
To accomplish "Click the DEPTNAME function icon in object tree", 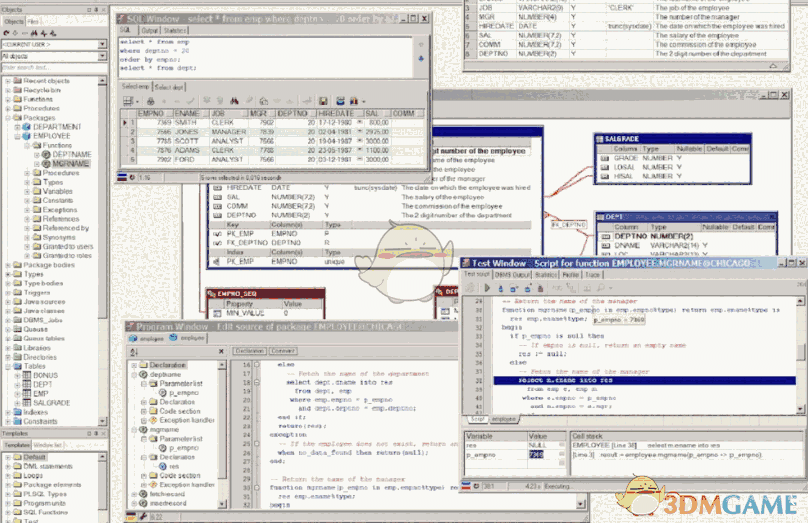I will tap(46, 155).
